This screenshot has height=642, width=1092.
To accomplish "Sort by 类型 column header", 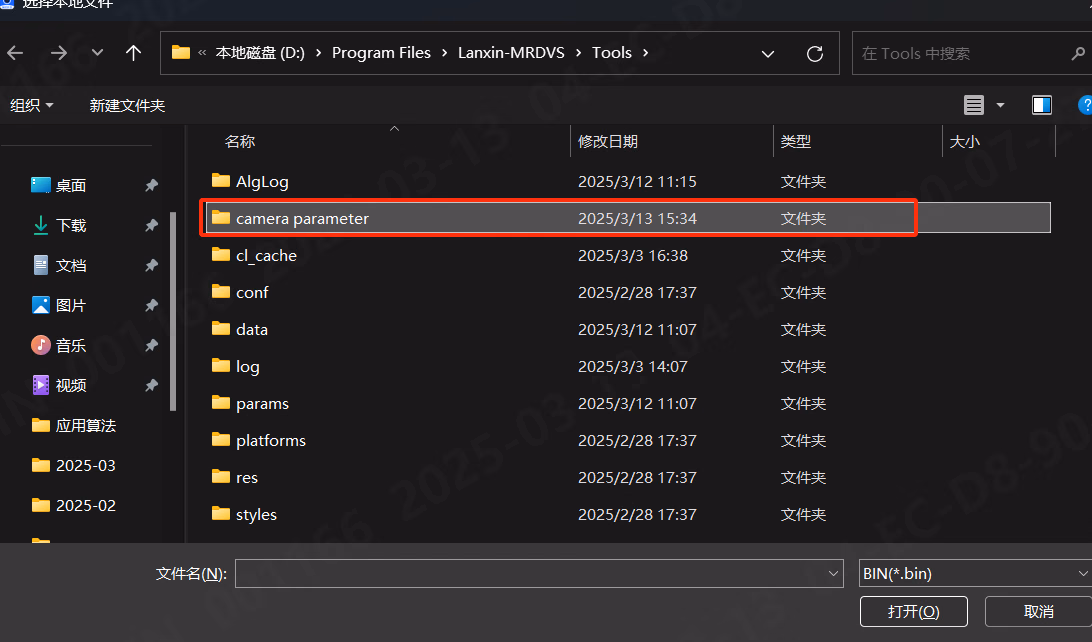I will [795, 141].
